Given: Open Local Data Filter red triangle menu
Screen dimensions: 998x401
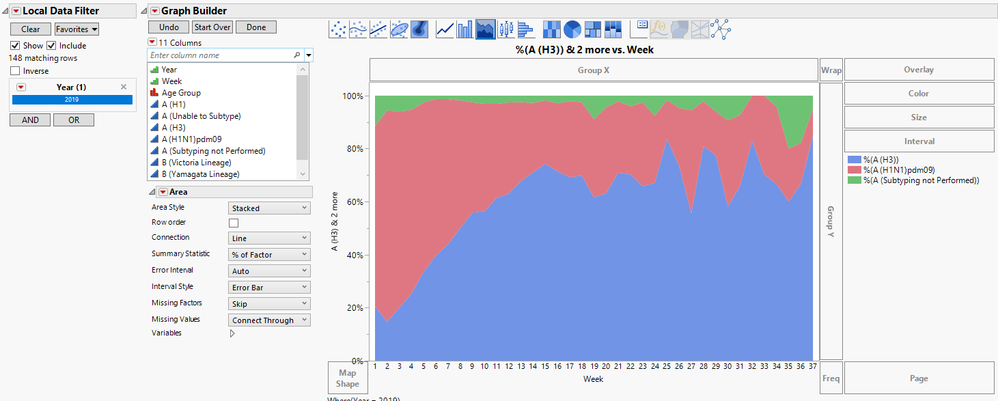Looking at the screenshot, I should pos(17,11).
